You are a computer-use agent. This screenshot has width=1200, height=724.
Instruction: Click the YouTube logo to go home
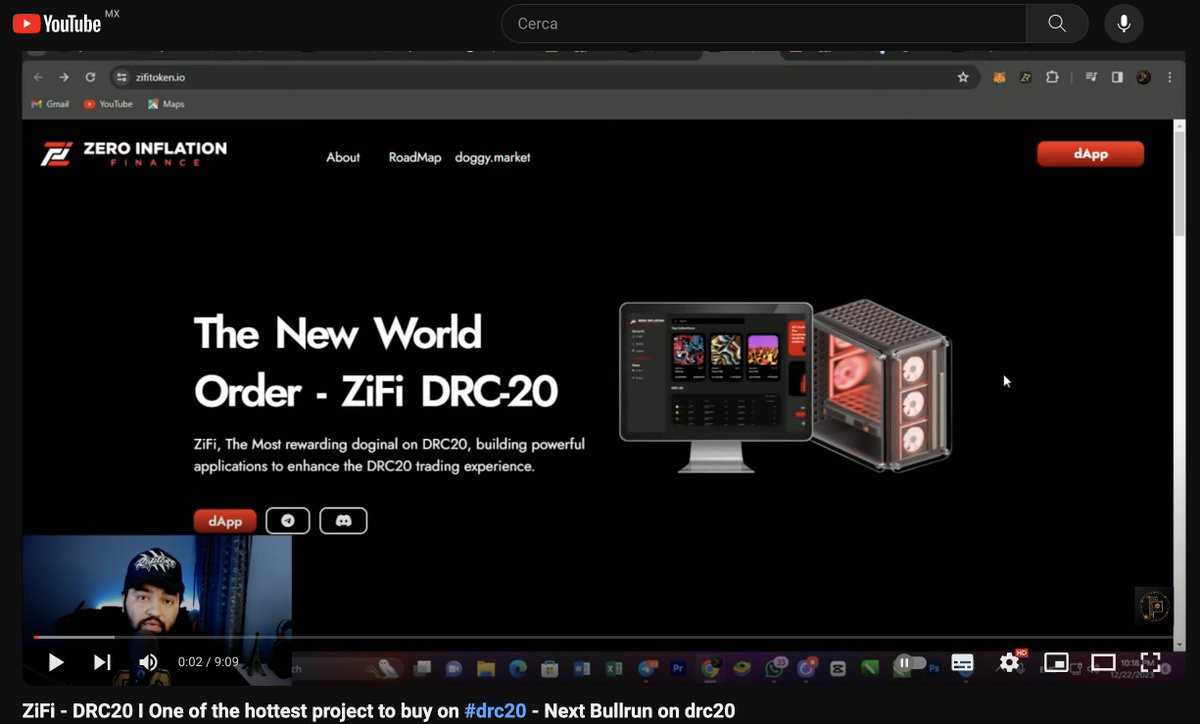coord(57,23)
